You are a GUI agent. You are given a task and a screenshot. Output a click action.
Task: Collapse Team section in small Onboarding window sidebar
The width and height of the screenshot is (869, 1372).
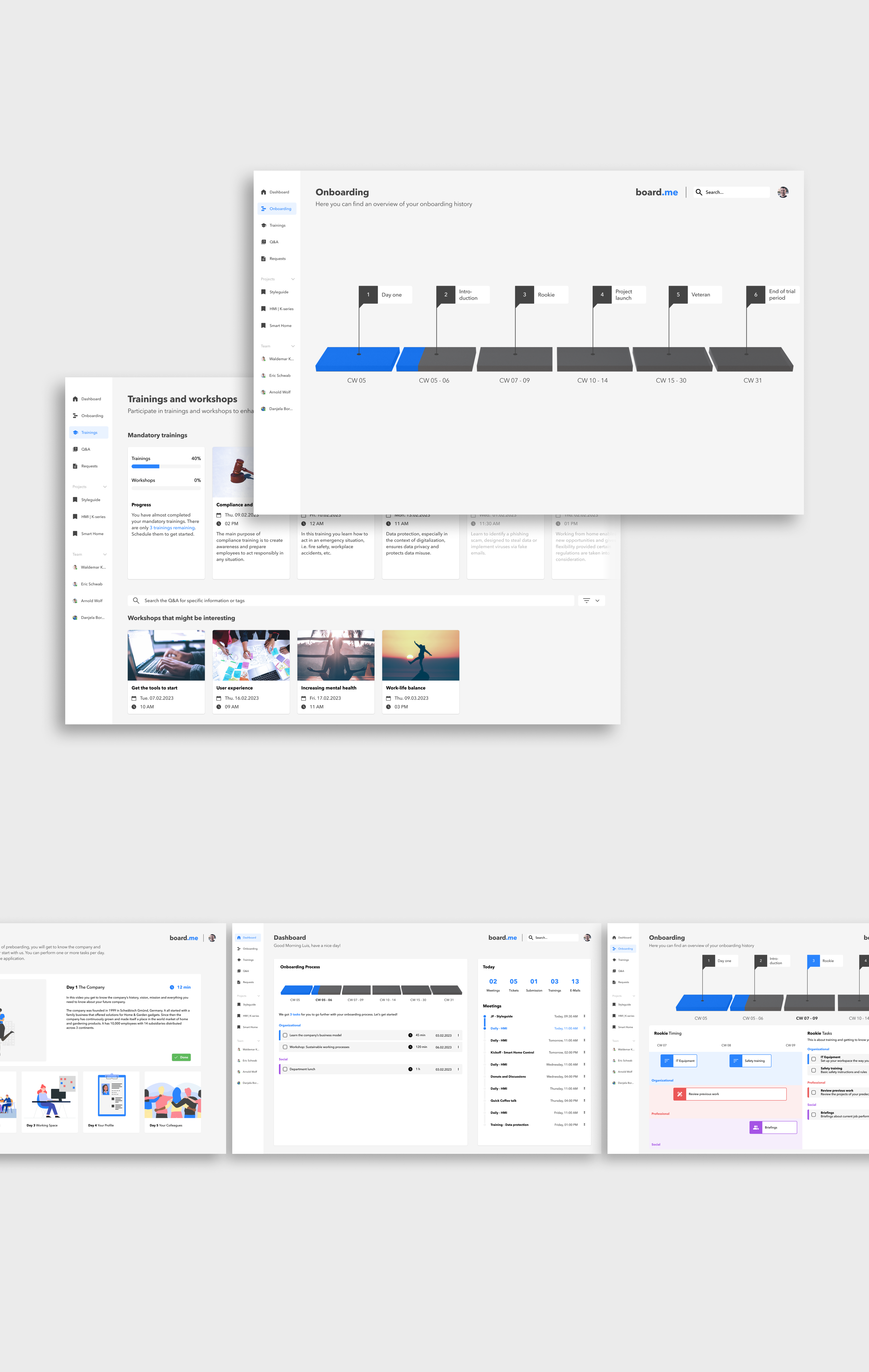click(634, 1041)
